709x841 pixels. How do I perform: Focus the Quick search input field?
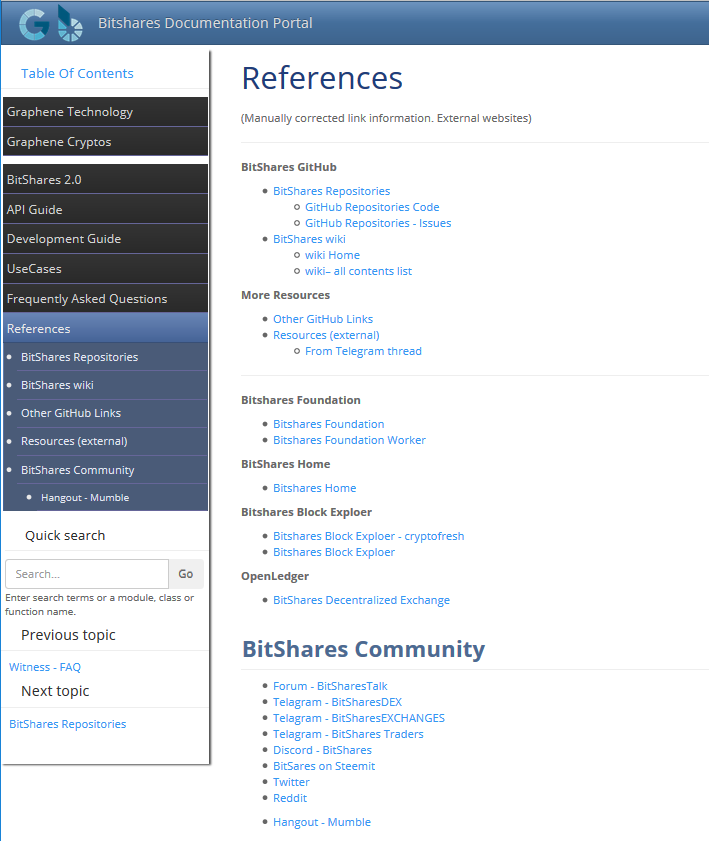pyautogui.click(x=87, y=574)
